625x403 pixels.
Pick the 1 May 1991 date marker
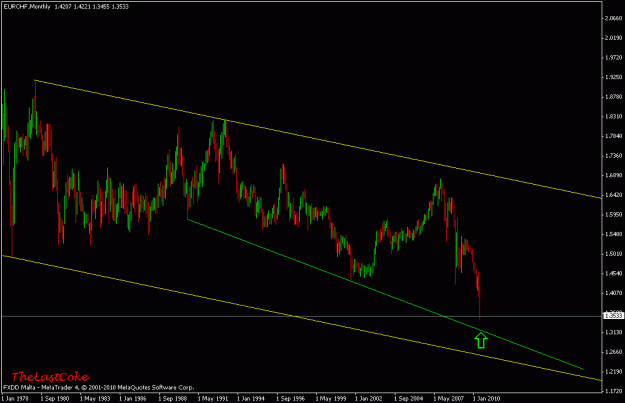[x=212, y=398]
